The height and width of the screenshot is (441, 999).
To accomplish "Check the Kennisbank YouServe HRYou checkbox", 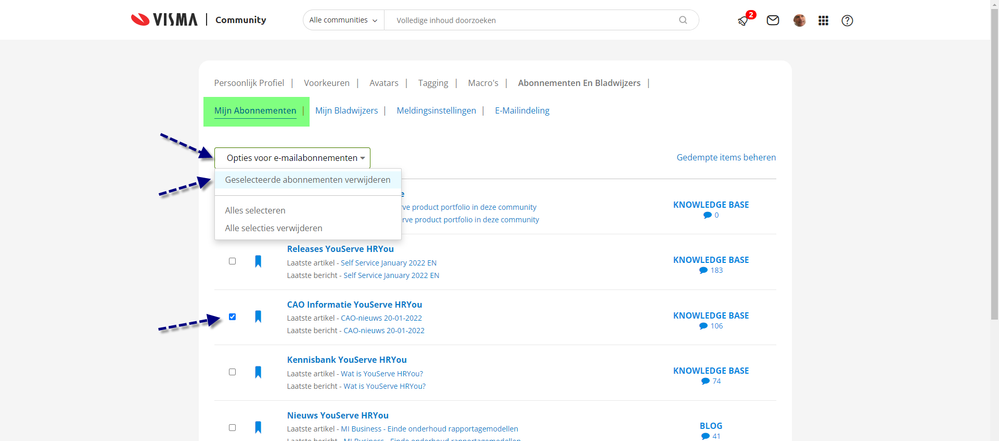I will [x=232, y=372].
